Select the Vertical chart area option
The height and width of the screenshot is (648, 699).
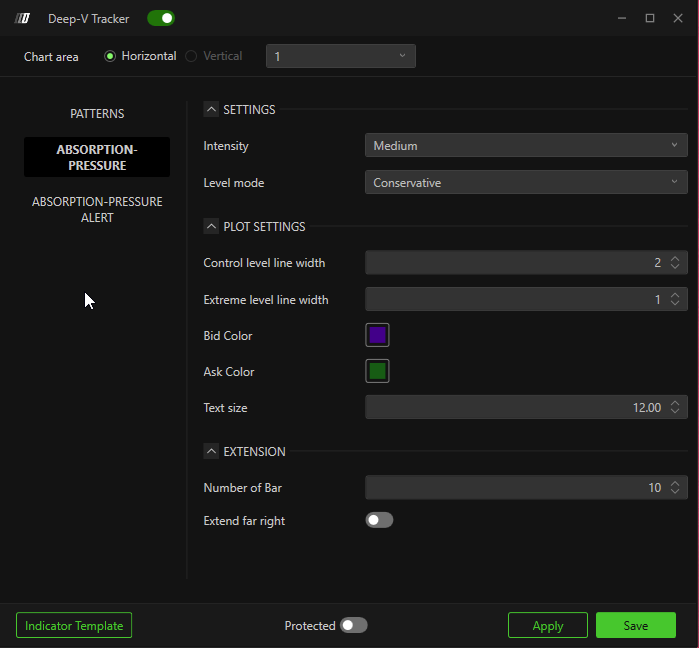191,56
